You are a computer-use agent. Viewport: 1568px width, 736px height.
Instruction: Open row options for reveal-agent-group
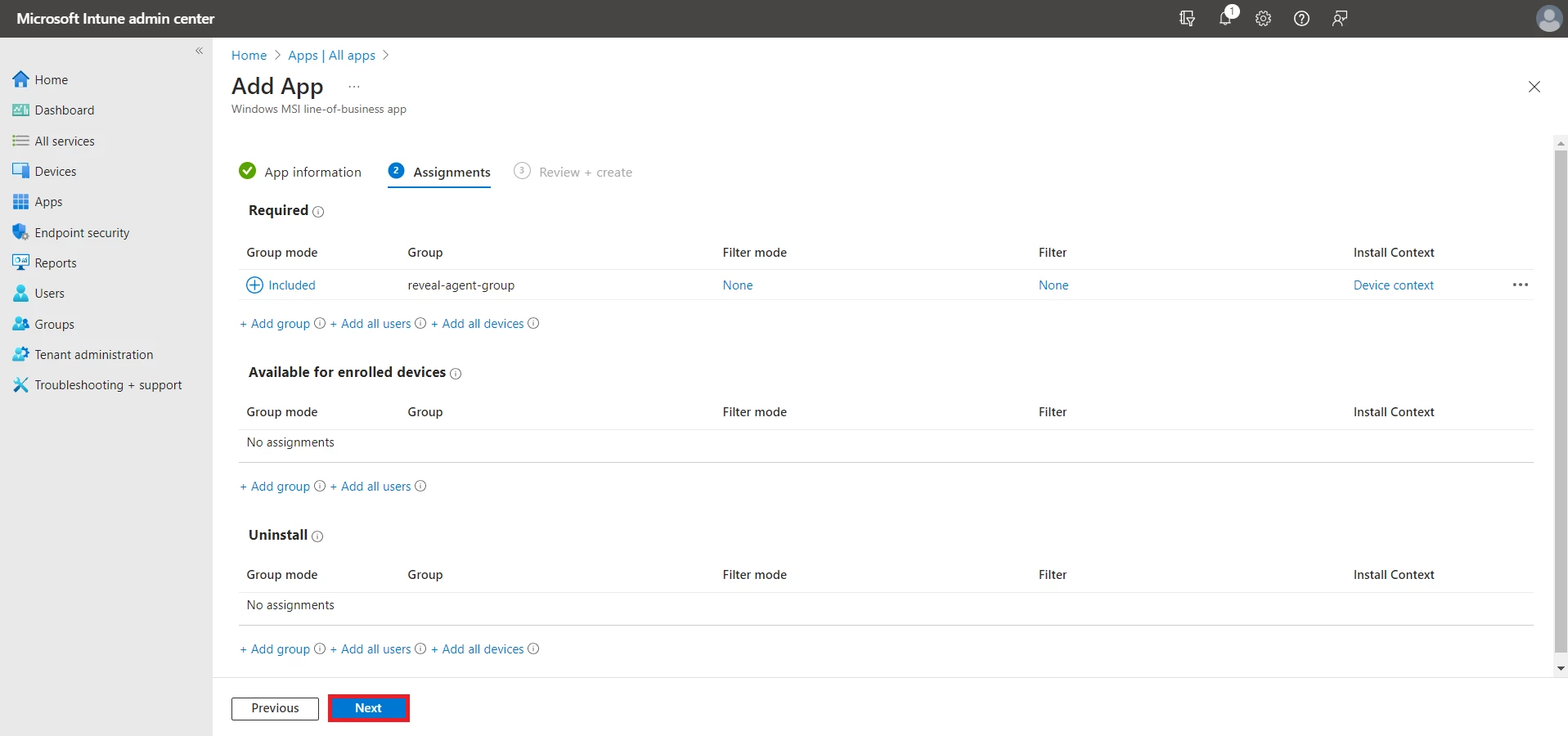point(1521,285)
